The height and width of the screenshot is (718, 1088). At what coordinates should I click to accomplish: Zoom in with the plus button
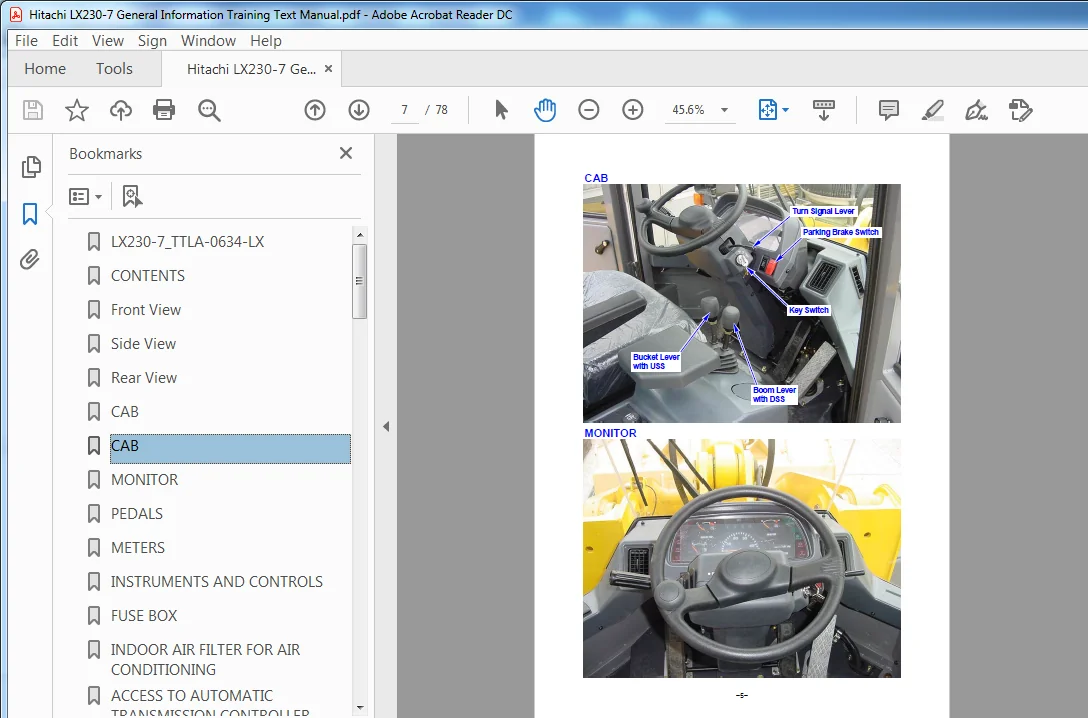pos(633,110)
